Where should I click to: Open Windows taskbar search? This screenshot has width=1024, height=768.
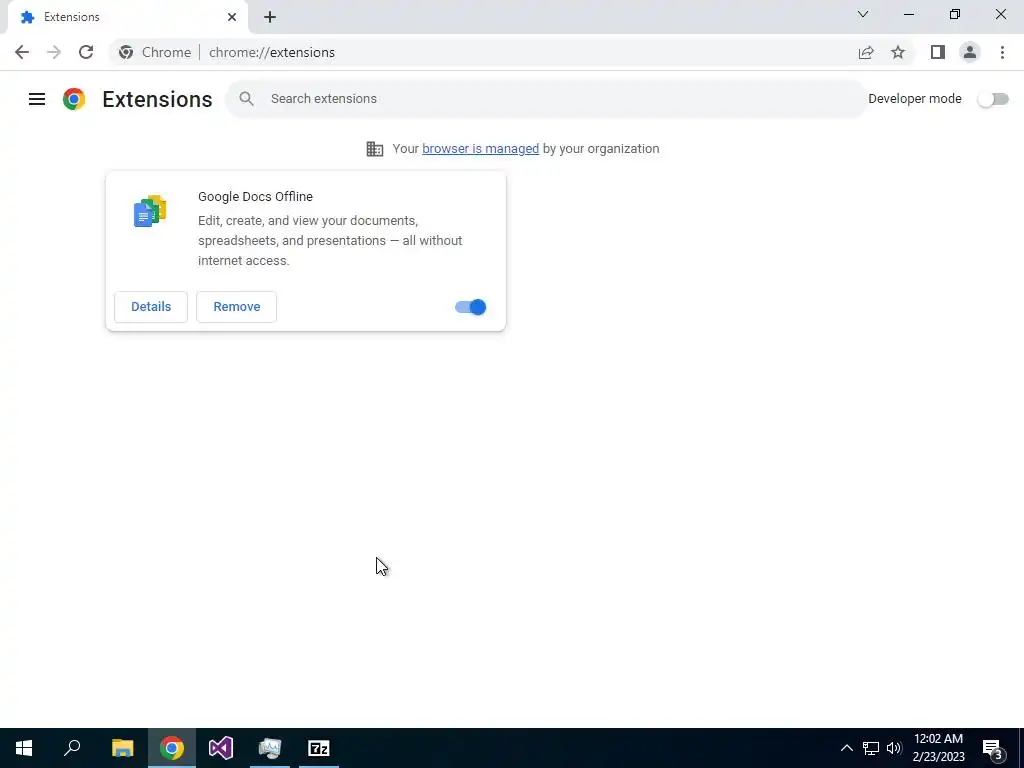tap(72, 748)
